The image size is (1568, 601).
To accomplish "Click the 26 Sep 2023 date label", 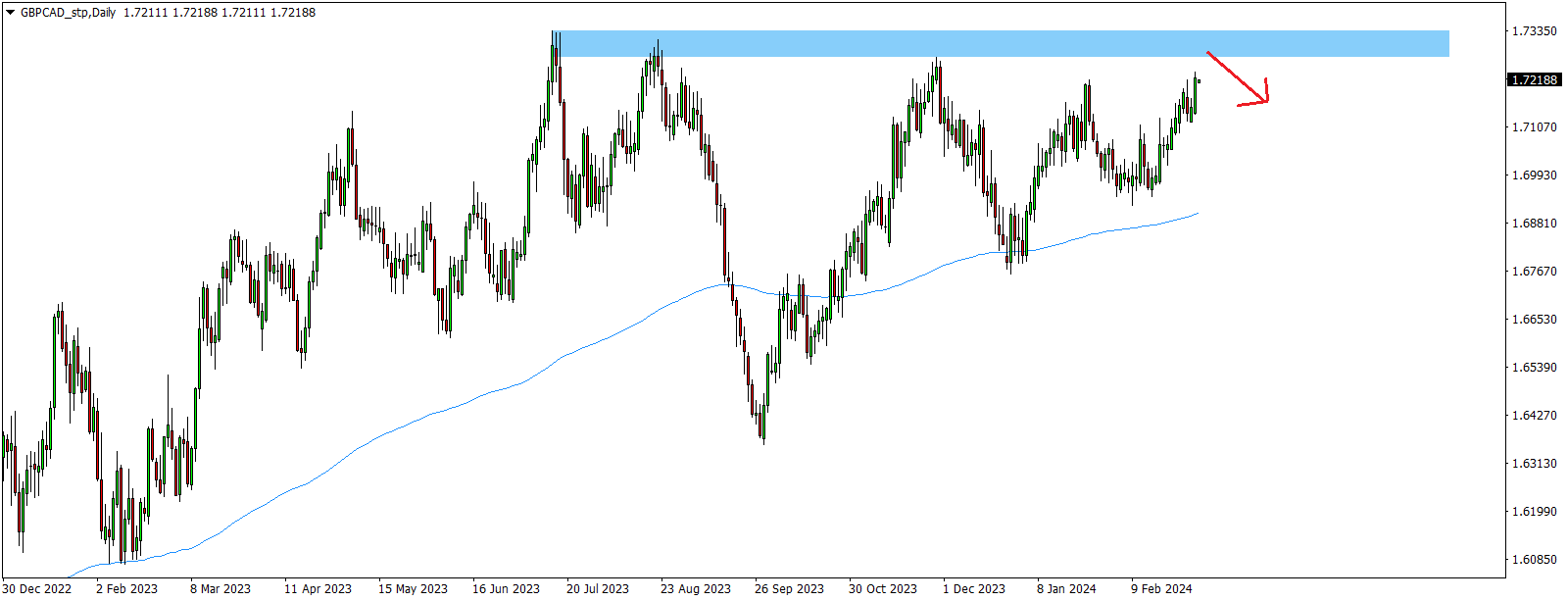I will [789, 589].
